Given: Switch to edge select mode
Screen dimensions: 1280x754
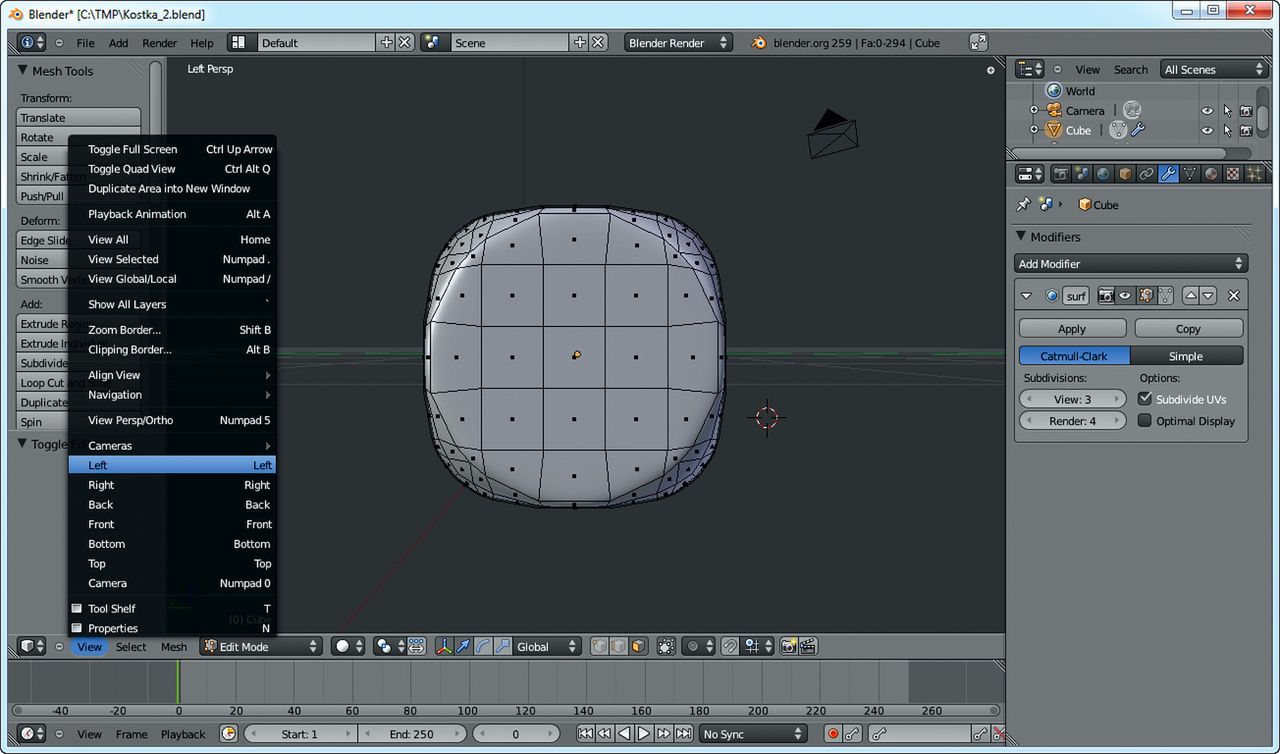Looking at the screenshot, I should pyautogui.click(x=619, y=647).
